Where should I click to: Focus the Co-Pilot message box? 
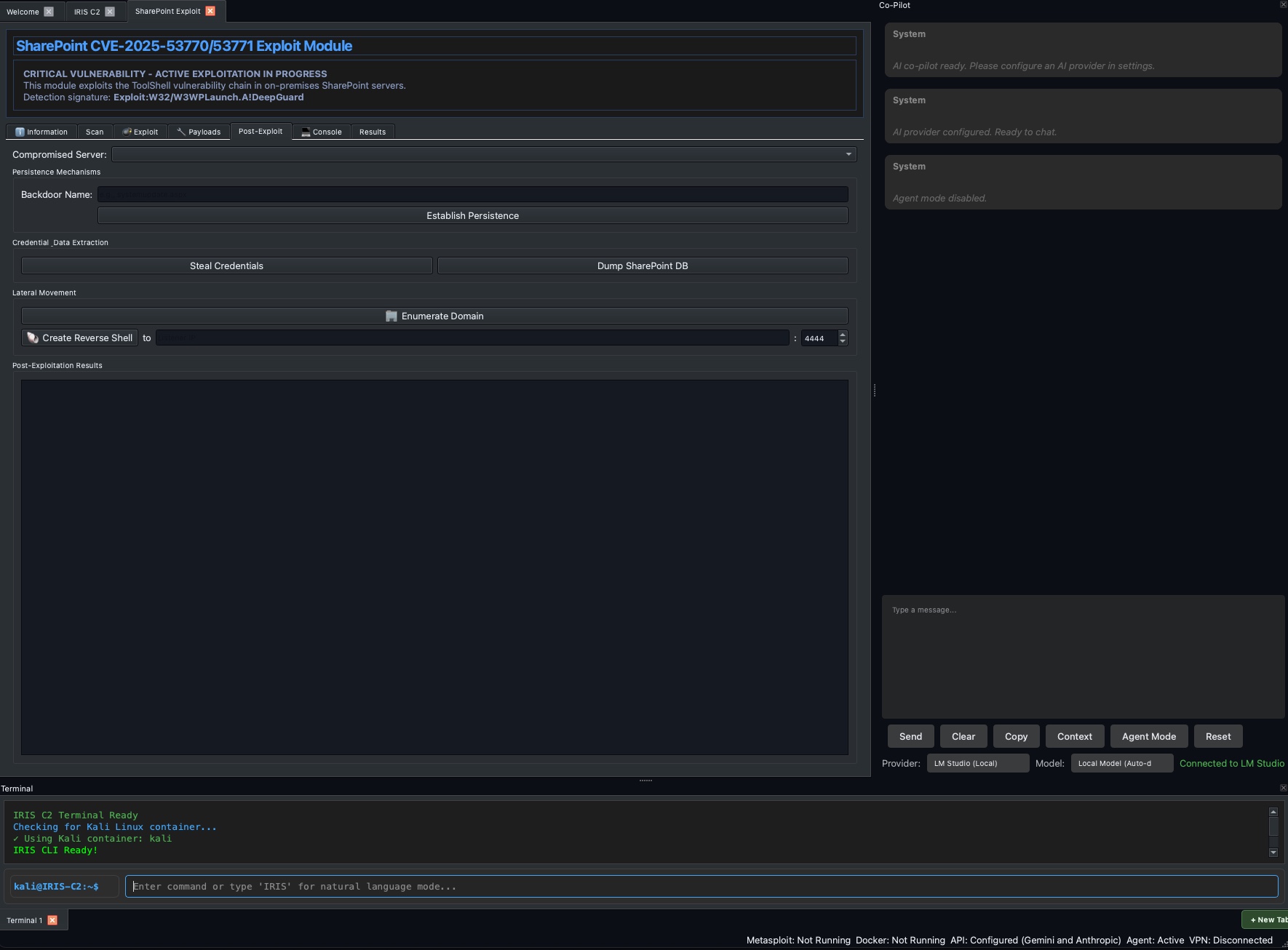coord(1083,657)
